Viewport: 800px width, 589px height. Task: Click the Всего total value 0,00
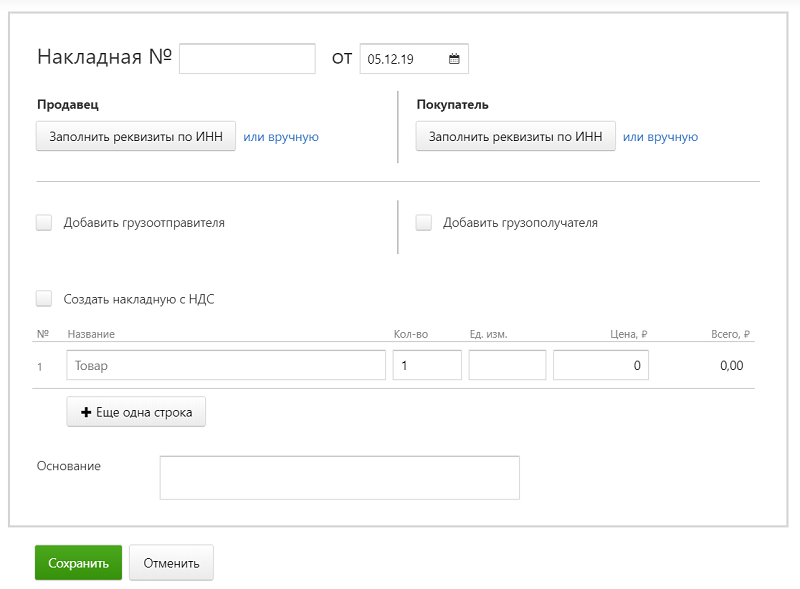(x=732, y=365)
